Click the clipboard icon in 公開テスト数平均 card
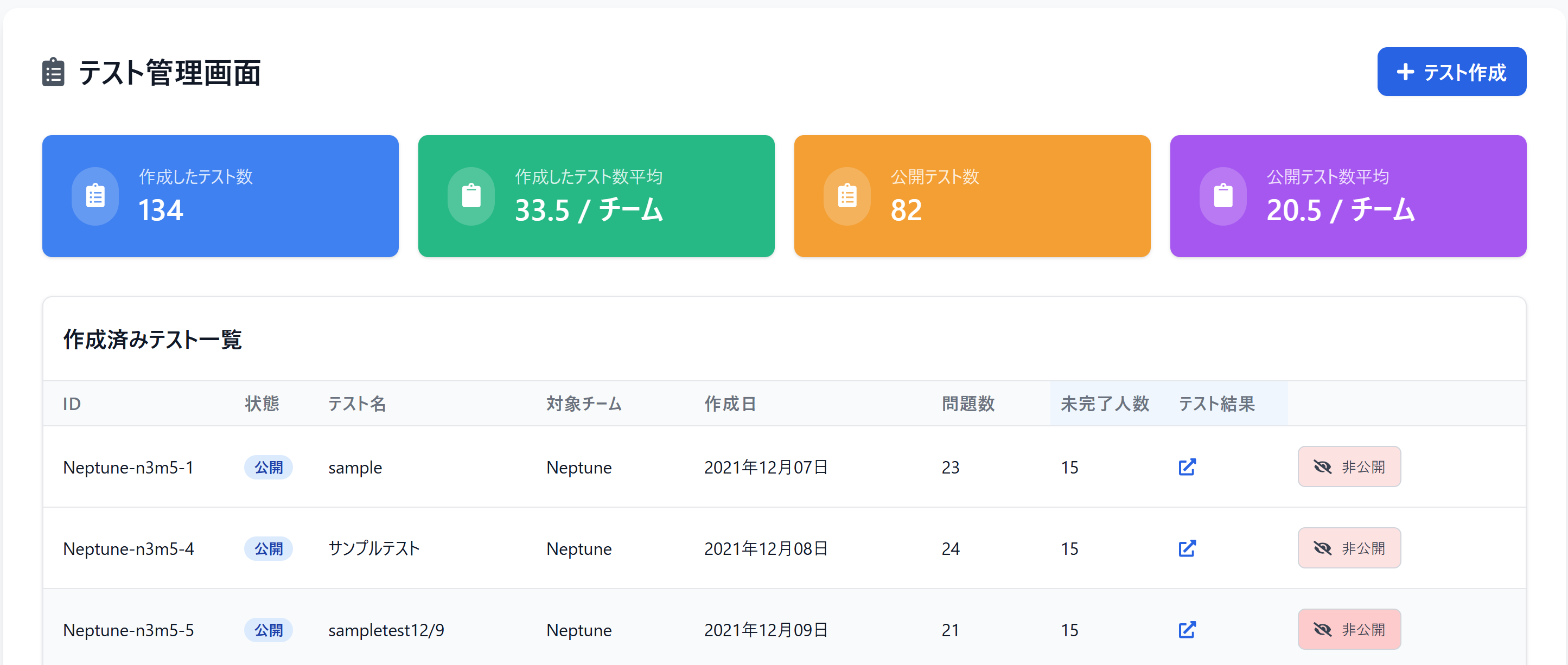 (x=1223, y=196)
